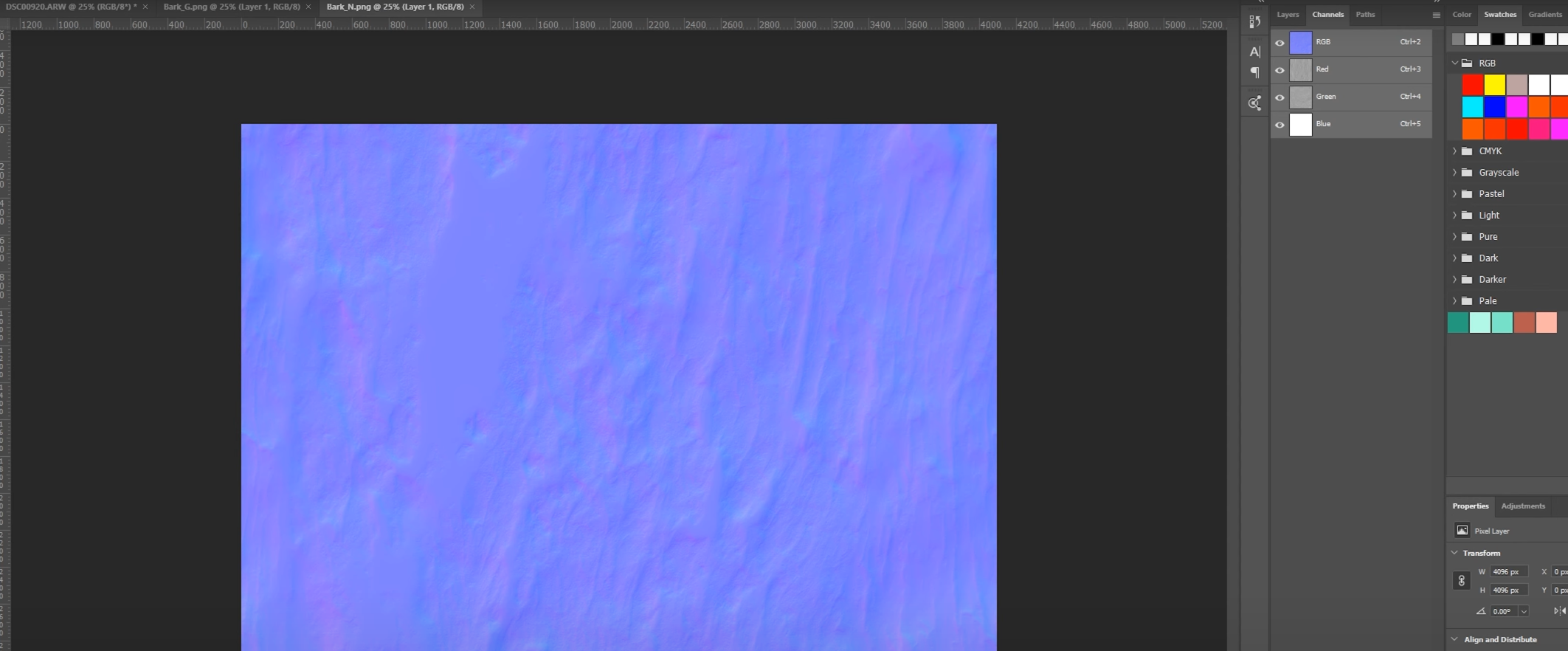Hide the Green channel
The height and width of the screenshot is (651, 1568).
[1279, 97]
